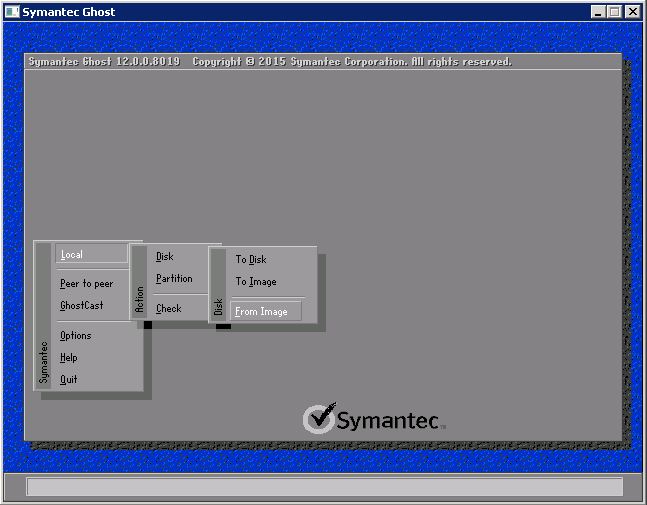Screen dimensions: 647x505
Task: Select the highlighted From Image entry
Action: (266, 311)
